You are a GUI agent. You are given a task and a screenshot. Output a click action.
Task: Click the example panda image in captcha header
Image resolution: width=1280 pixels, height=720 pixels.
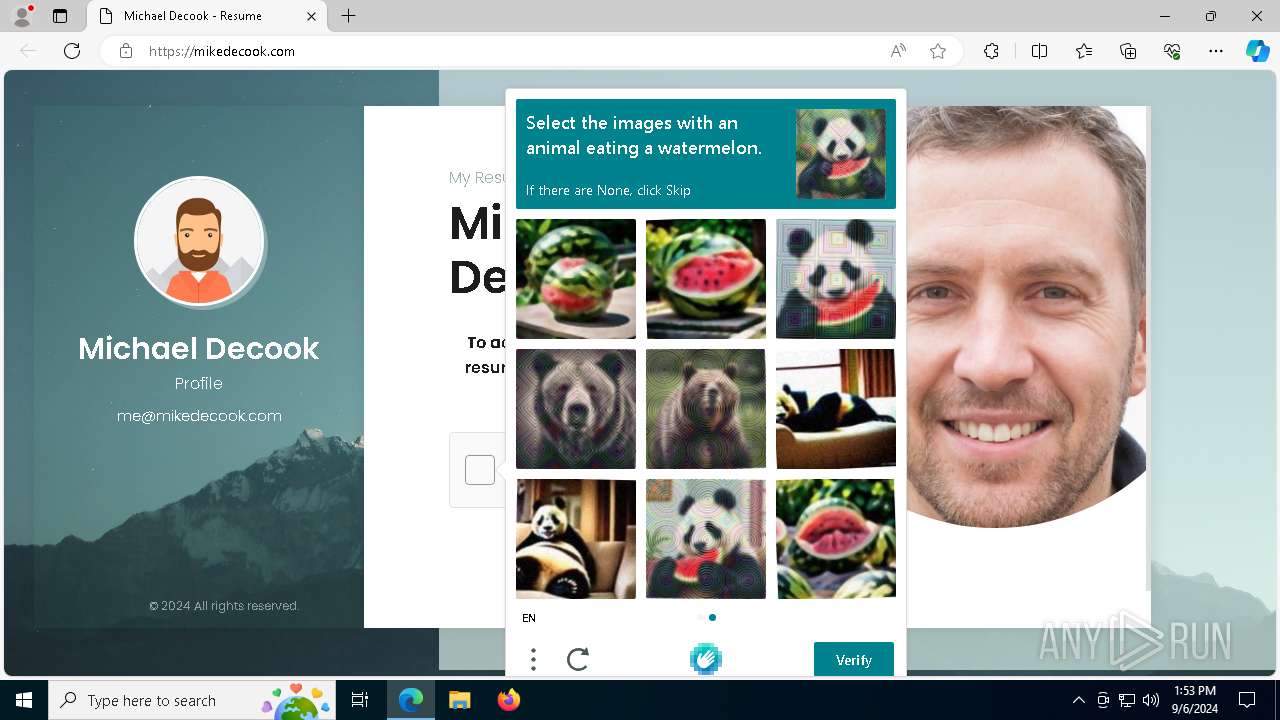coord(841,154)
